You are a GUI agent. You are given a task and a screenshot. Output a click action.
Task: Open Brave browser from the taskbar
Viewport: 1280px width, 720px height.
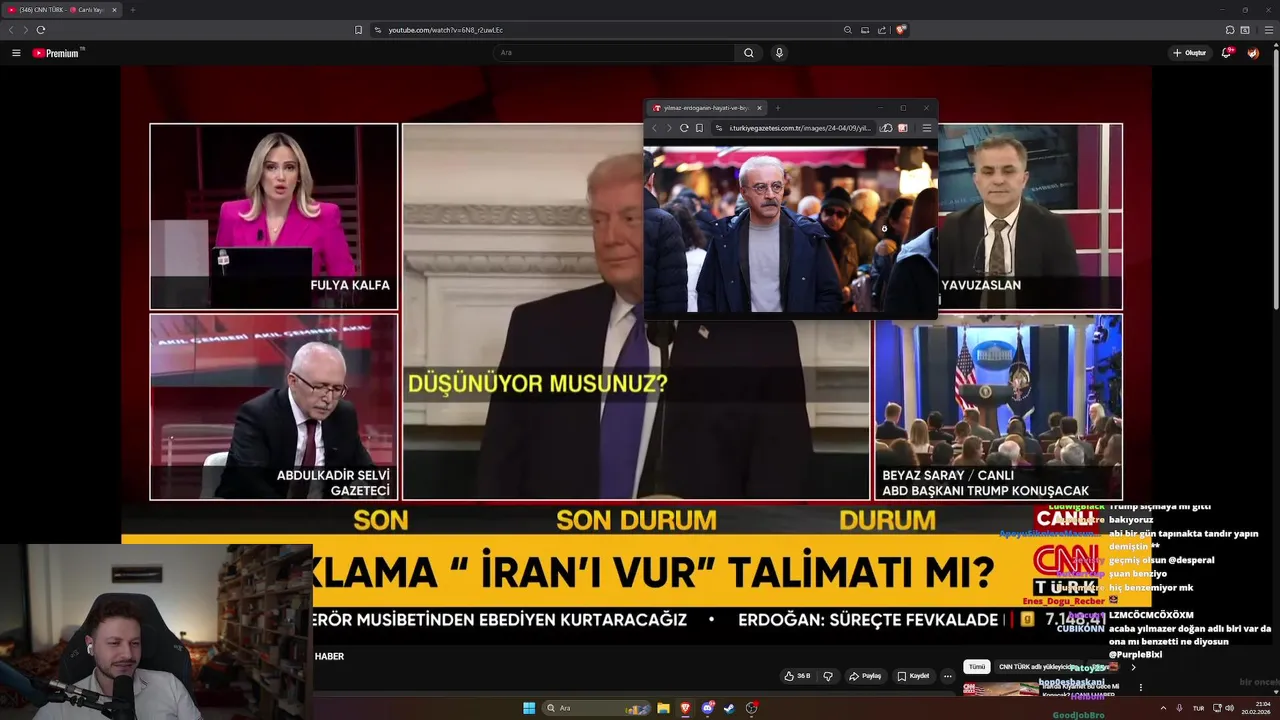685,708
